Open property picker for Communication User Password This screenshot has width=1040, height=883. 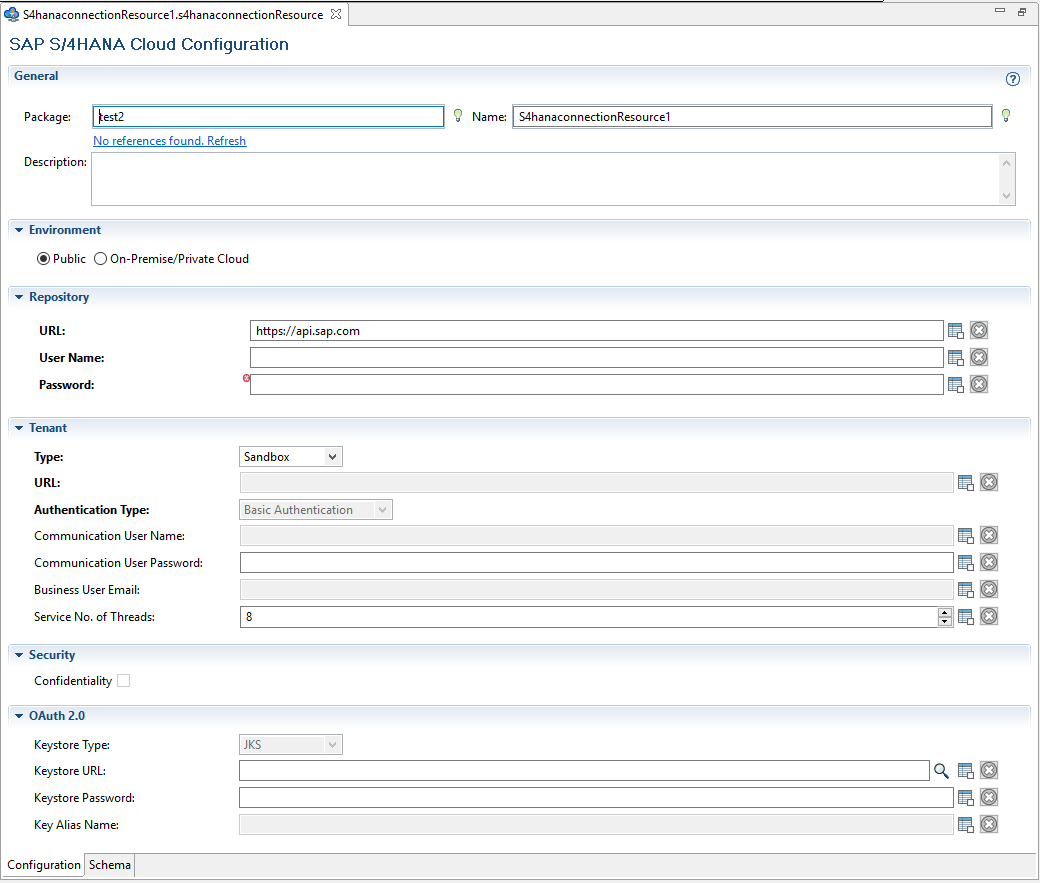[966, 563]
